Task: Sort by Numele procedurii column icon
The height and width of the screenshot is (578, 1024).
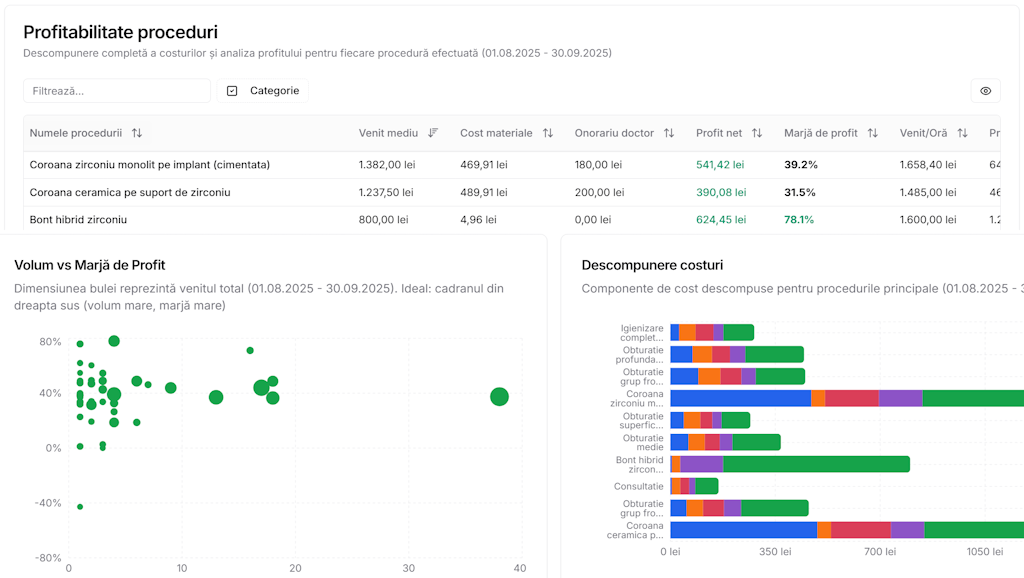Action: tap(137, 133)
